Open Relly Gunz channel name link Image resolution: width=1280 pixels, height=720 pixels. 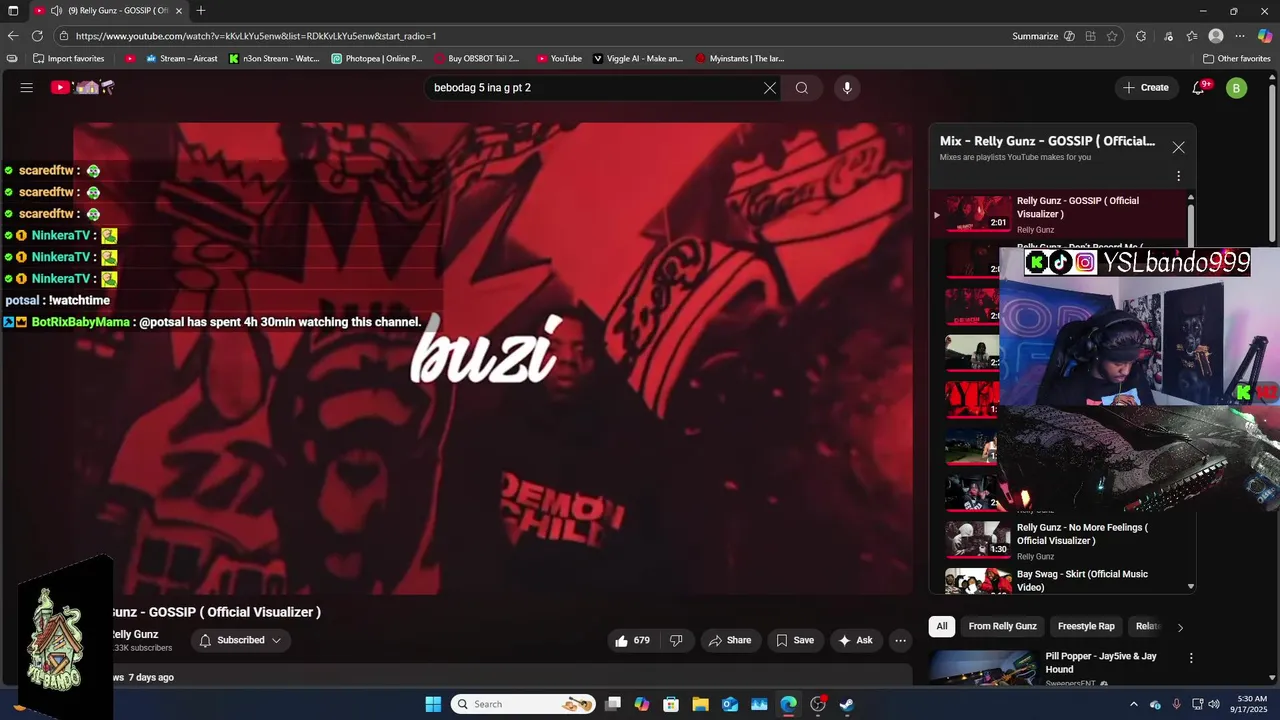point(134,634)
